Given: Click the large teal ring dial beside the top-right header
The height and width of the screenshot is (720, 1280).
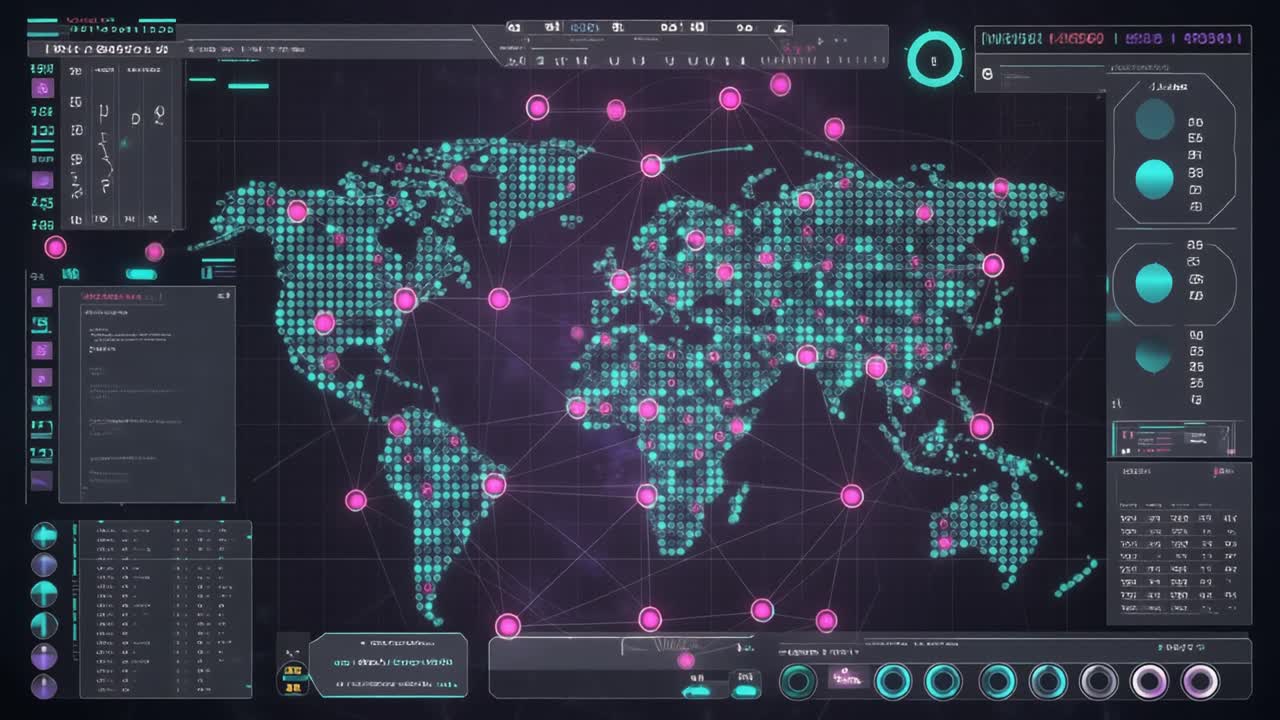Looking at the screenshot, I should click(x=934, y=60).
